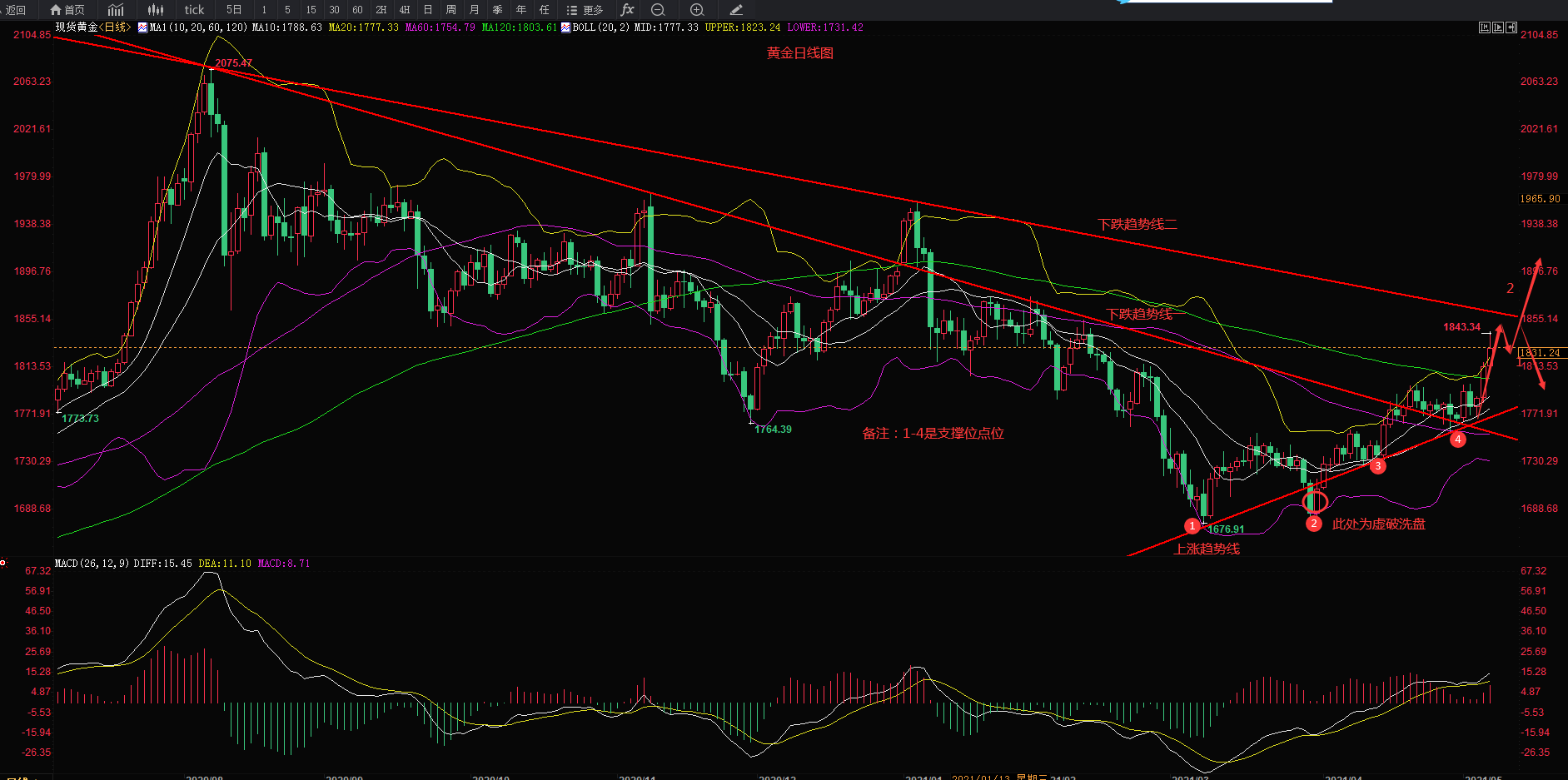Switch to the 周 weekly timeframe
The image size is (1568, 780).
(x=450, y=10)
